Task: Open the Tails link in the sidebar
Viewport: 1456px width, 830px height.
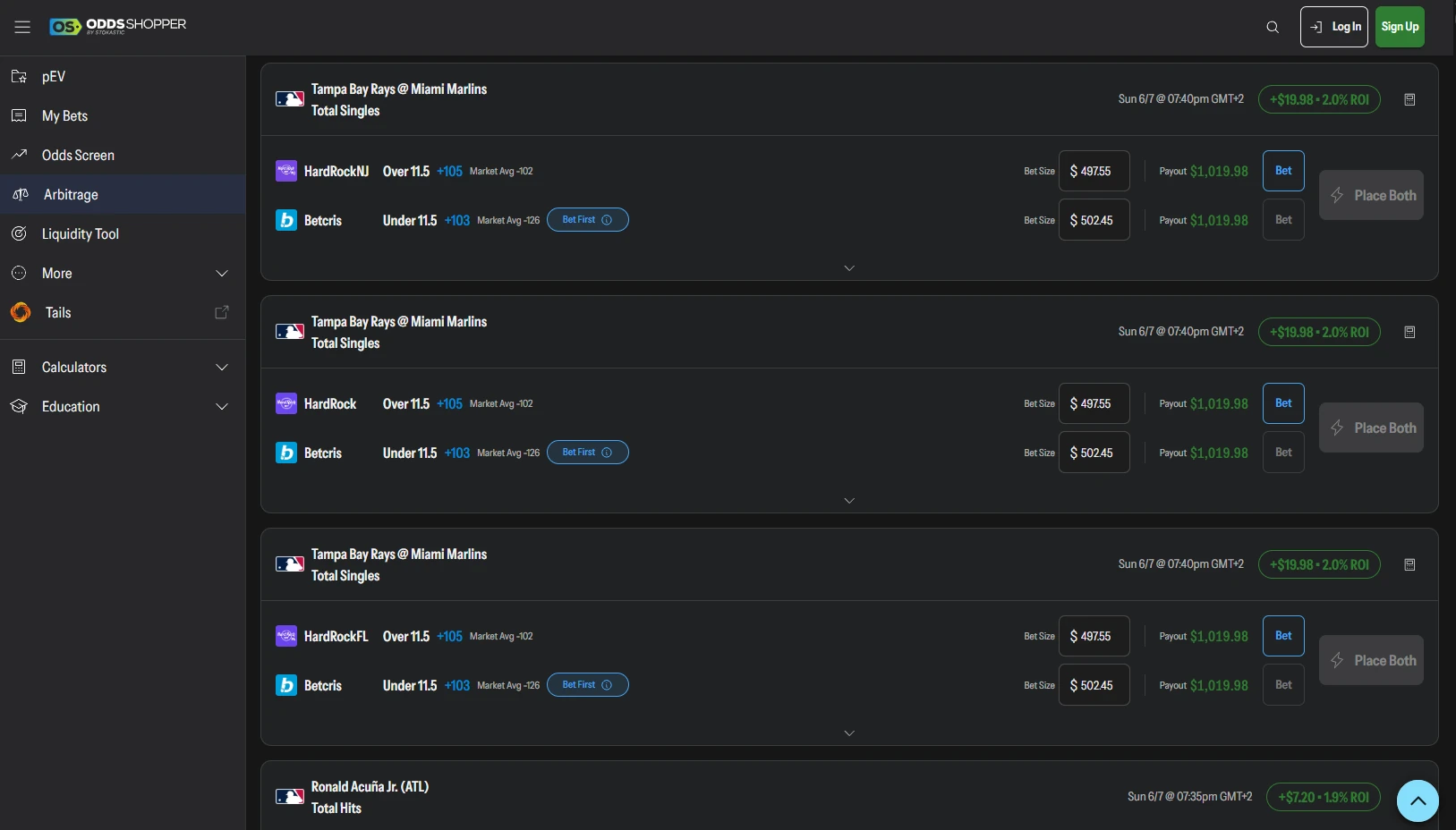Action: tap(123, 312)
